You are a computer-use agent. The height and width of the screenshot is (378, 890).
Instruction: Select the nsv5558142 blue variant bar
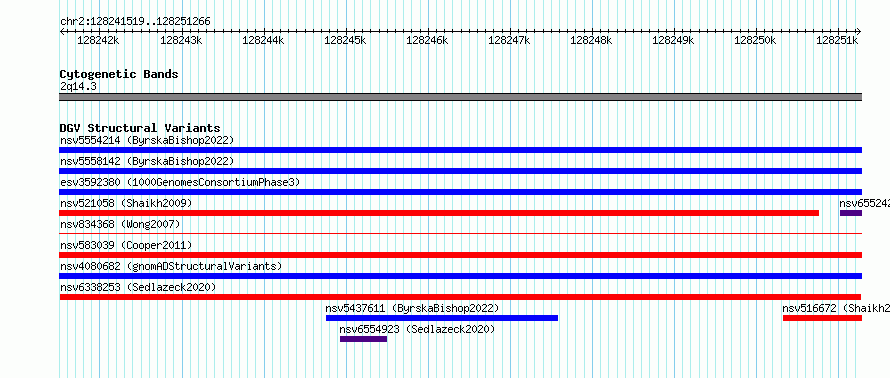point(460,171)
